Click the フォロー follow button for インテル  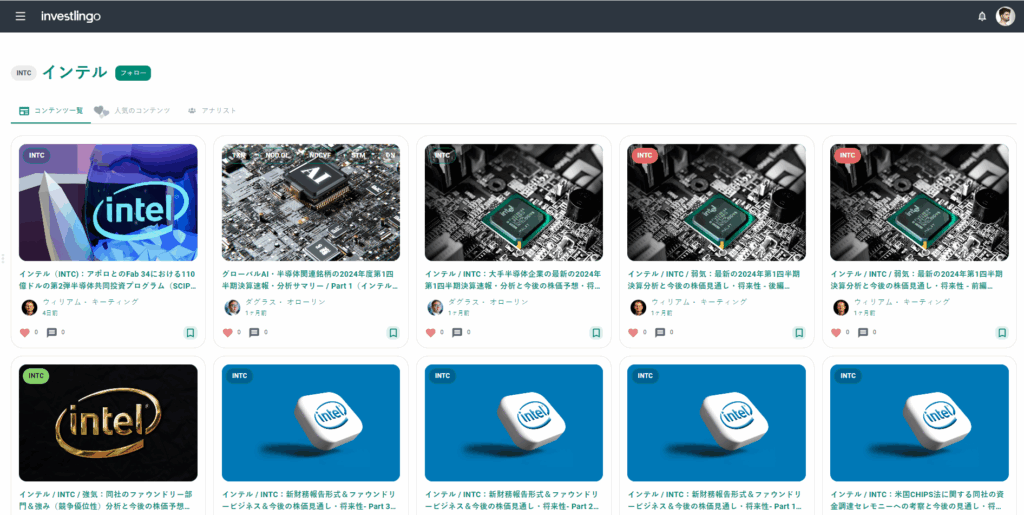coord(133,73)
